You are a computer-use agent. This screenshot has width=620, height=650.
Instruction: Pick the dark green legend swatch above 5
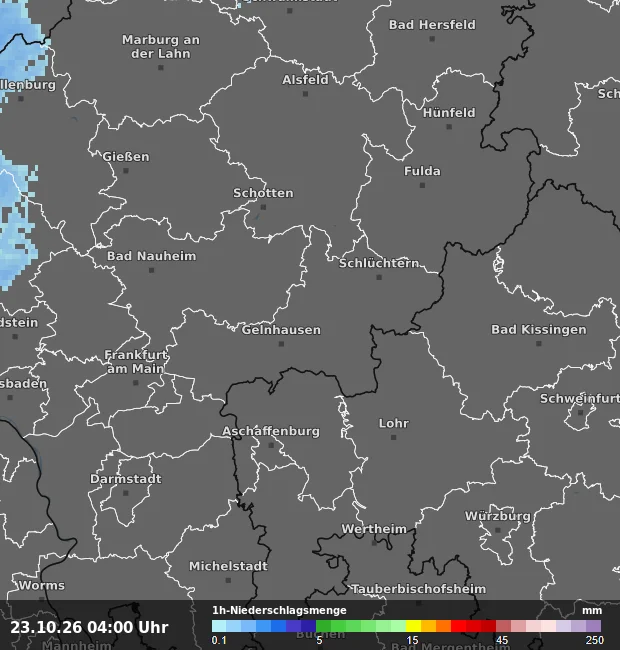pyautogui.click(x=323, y=626)
